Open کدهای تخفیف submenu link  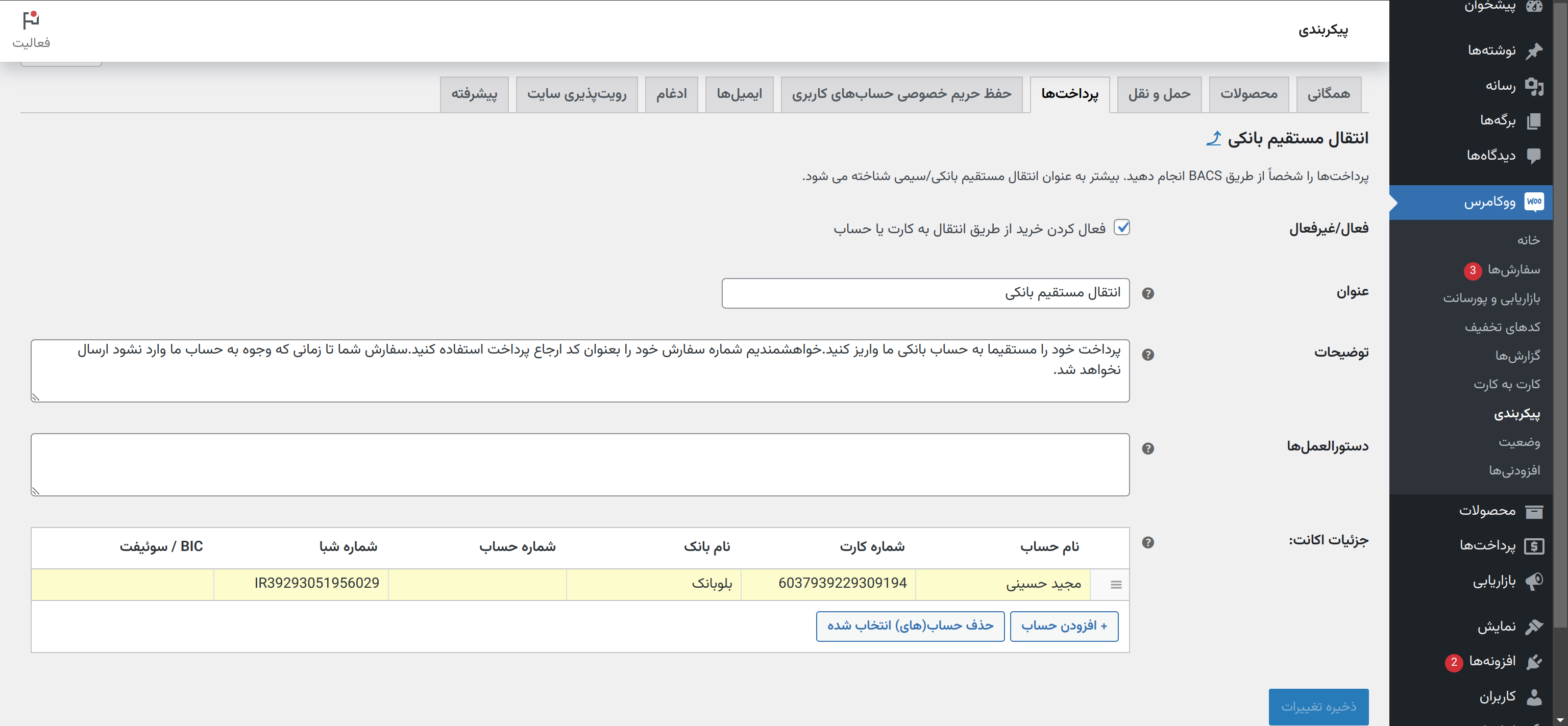point(1502,328)
